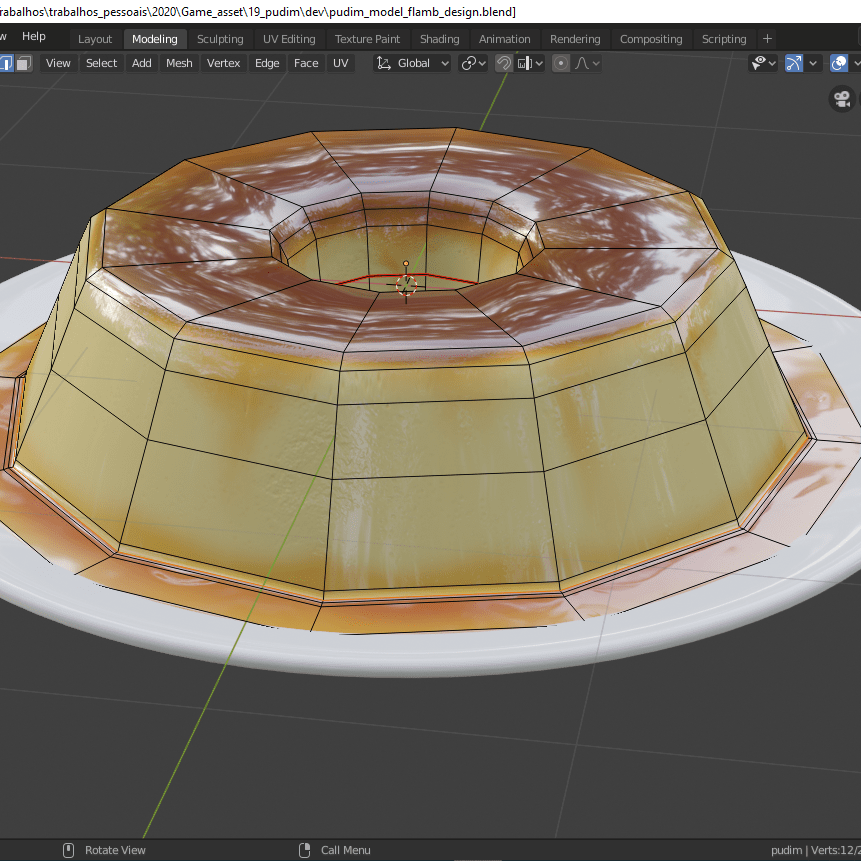
Task: Toggle show gizmo icon
Action: tap(794, 63)
